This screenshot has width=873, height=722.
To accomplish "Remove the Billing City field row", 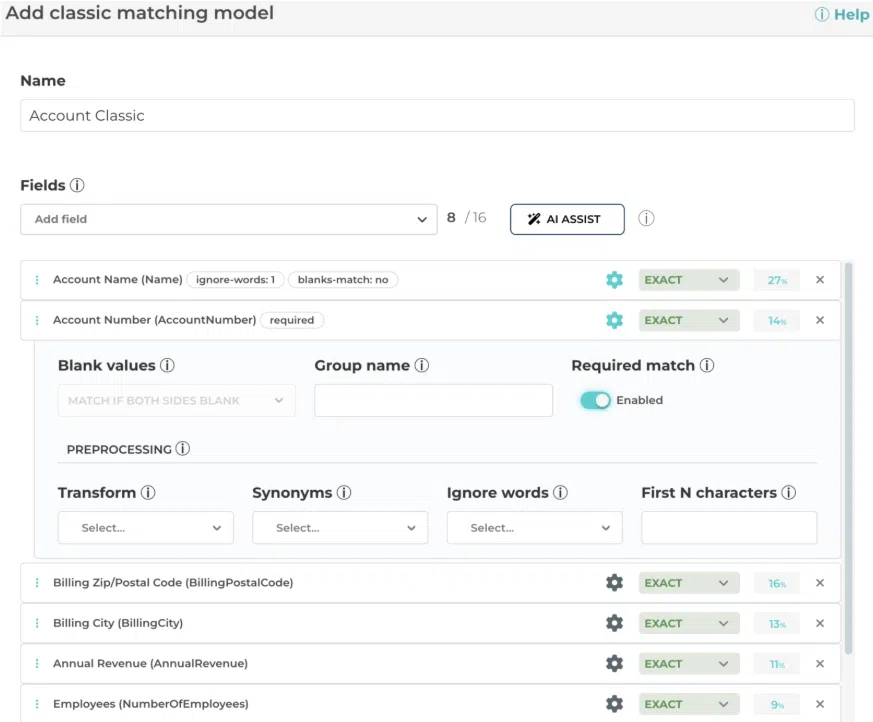I will tap(820, 623).
